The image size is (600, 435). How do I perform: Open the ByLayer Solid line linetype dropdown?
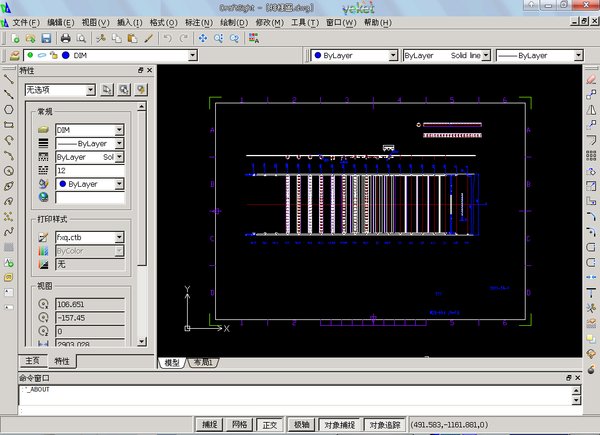pyautogui.click(x=485, y=56)
